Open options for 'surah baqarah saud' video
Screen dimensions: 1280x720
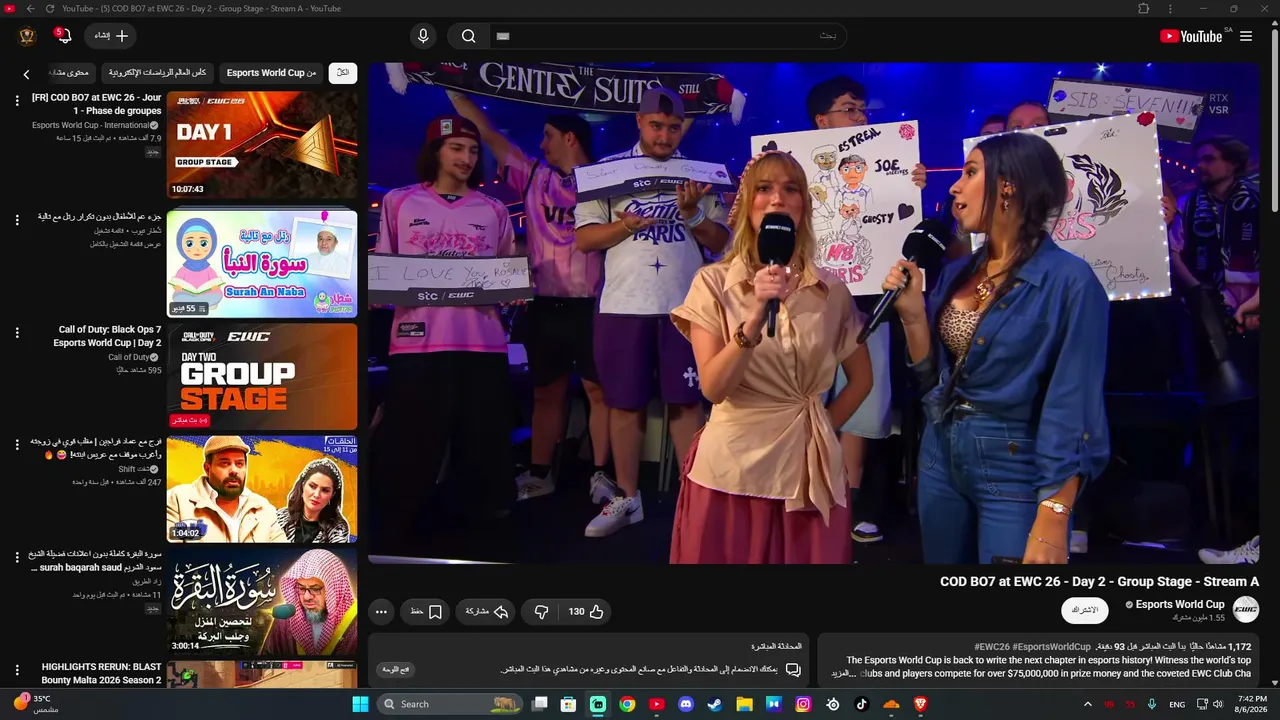tap(16, 557)
